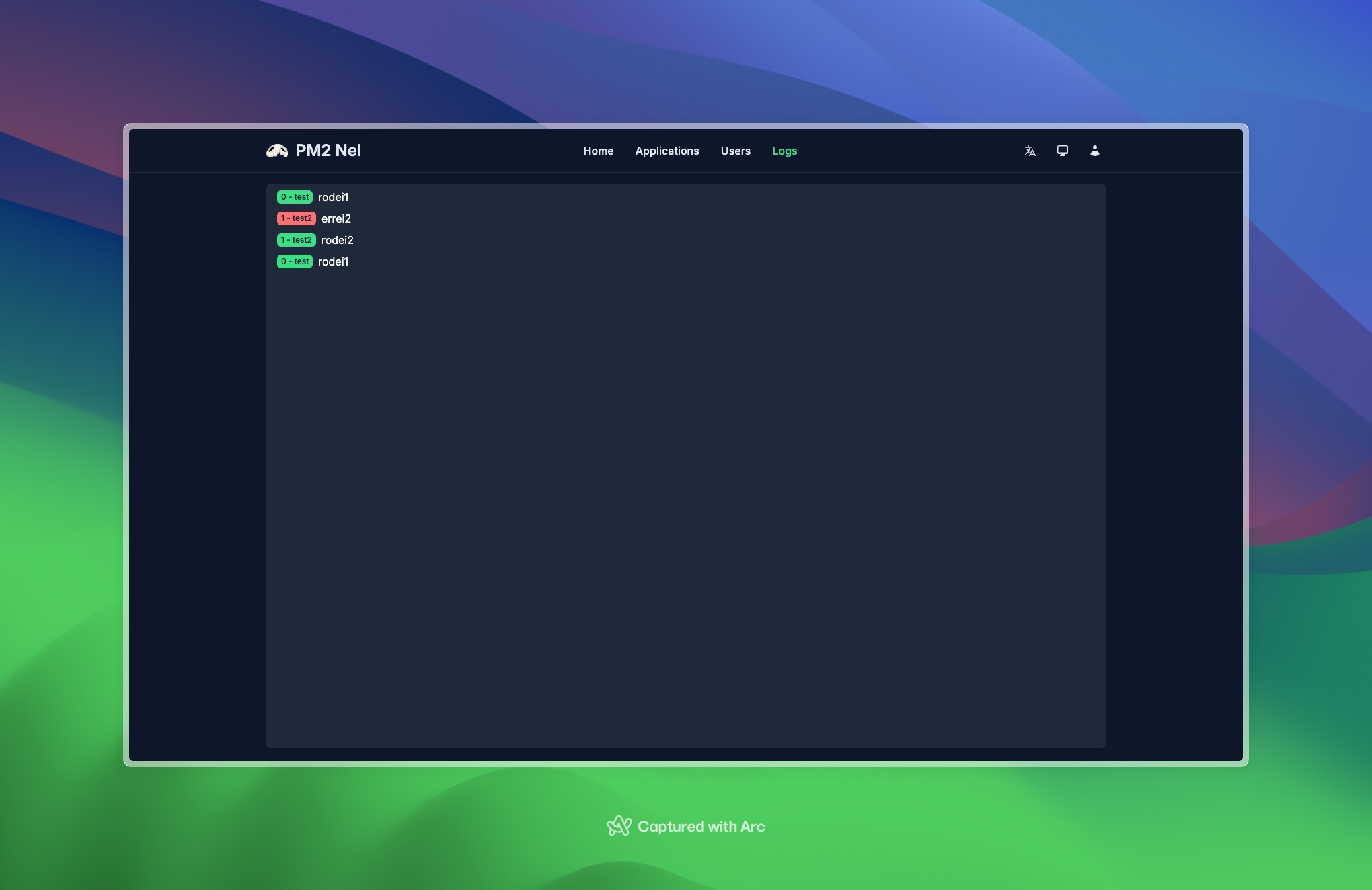This screenshot has height=890, width=1372.
Task: Select the Logs menu item
Action: pyautogui.click(x=784, y=151)
